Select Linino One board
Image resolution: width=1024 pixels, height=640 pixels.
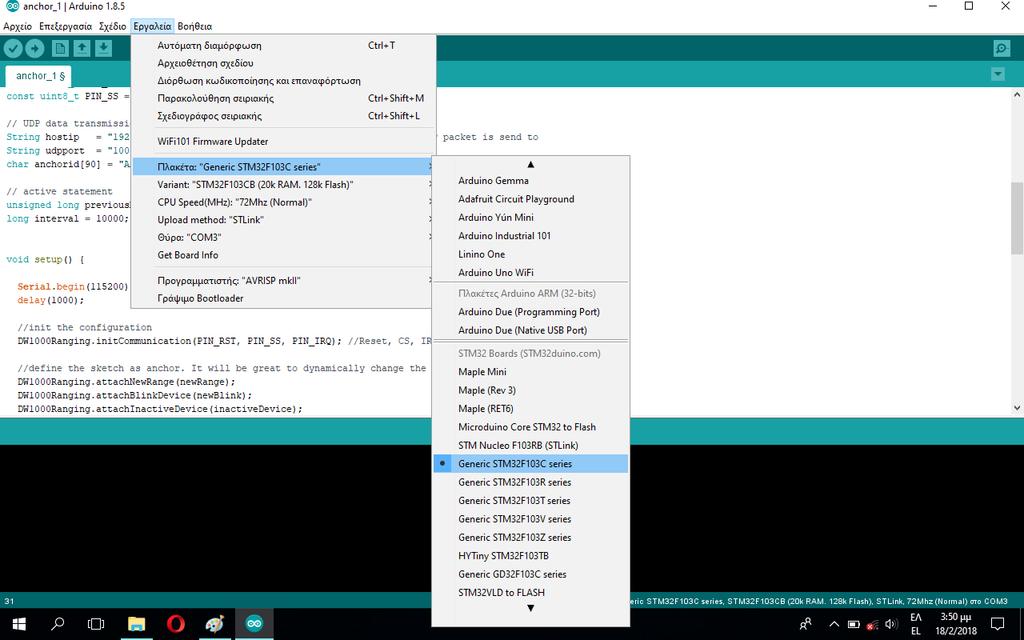tap(530, 253)
